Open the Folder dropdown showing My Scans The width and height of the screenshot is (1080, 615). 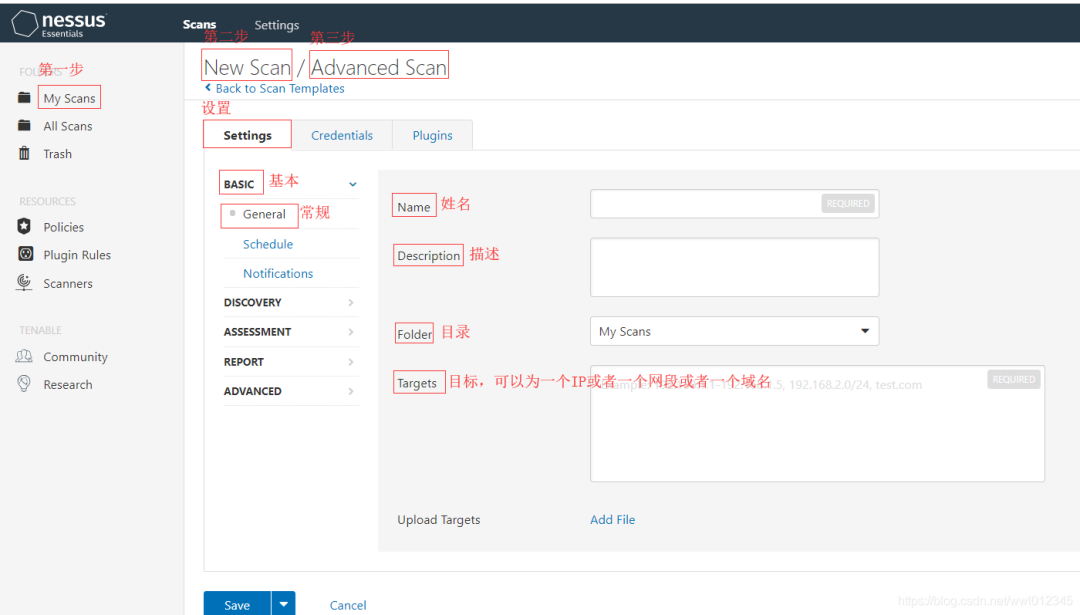(734, 331)
